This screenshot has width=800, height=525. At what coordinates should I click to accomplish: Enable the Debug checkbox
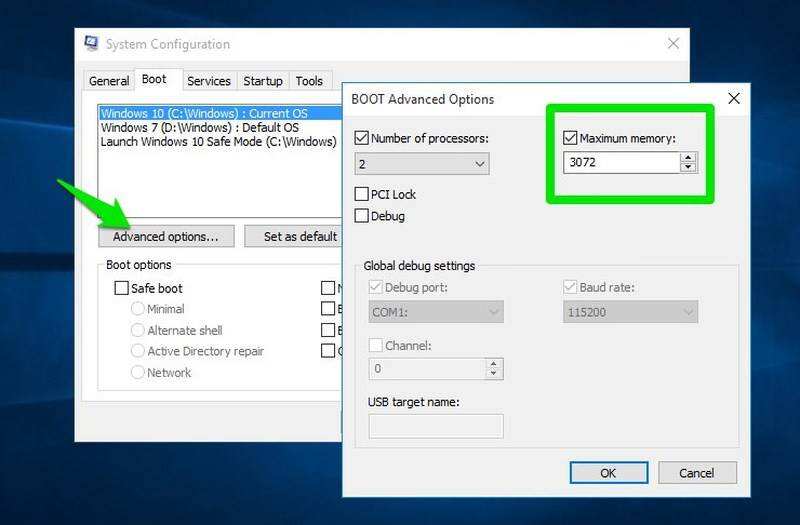click(x=362, y=215)
